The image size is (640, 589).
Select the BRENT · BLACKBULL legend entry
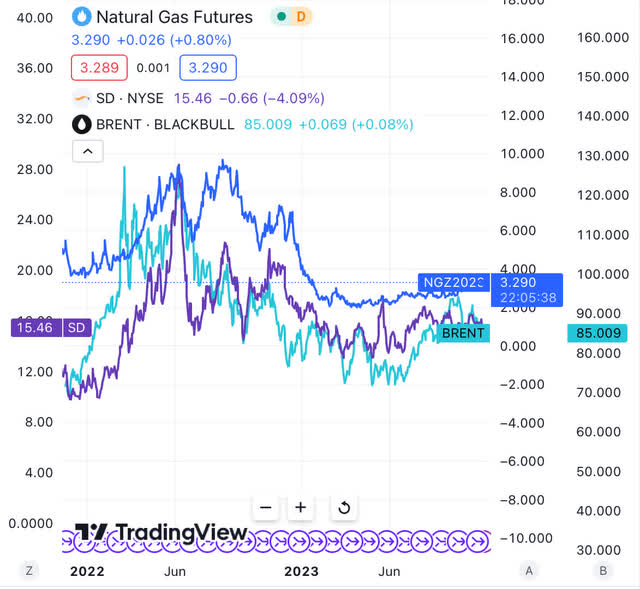click(165, 124)
